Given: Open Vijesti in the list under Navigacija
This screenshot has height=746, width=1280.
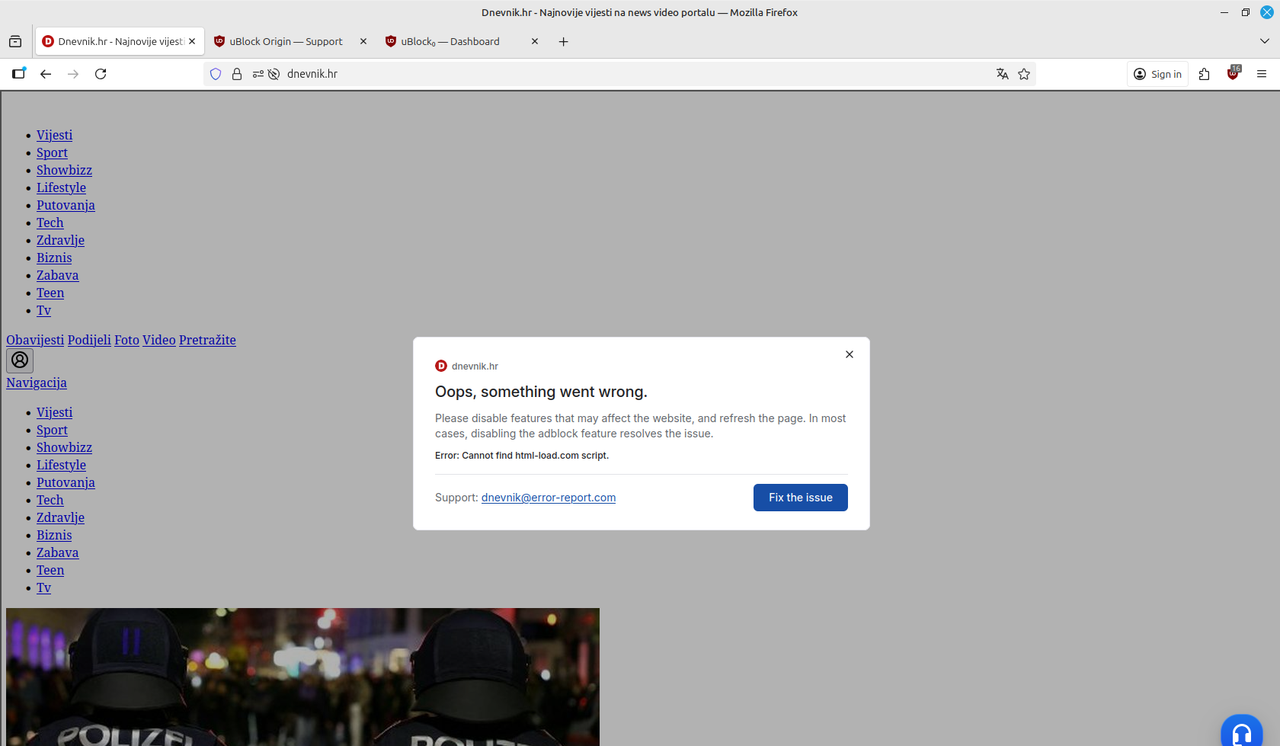Looking at the screenshot, I should point(55,412).
